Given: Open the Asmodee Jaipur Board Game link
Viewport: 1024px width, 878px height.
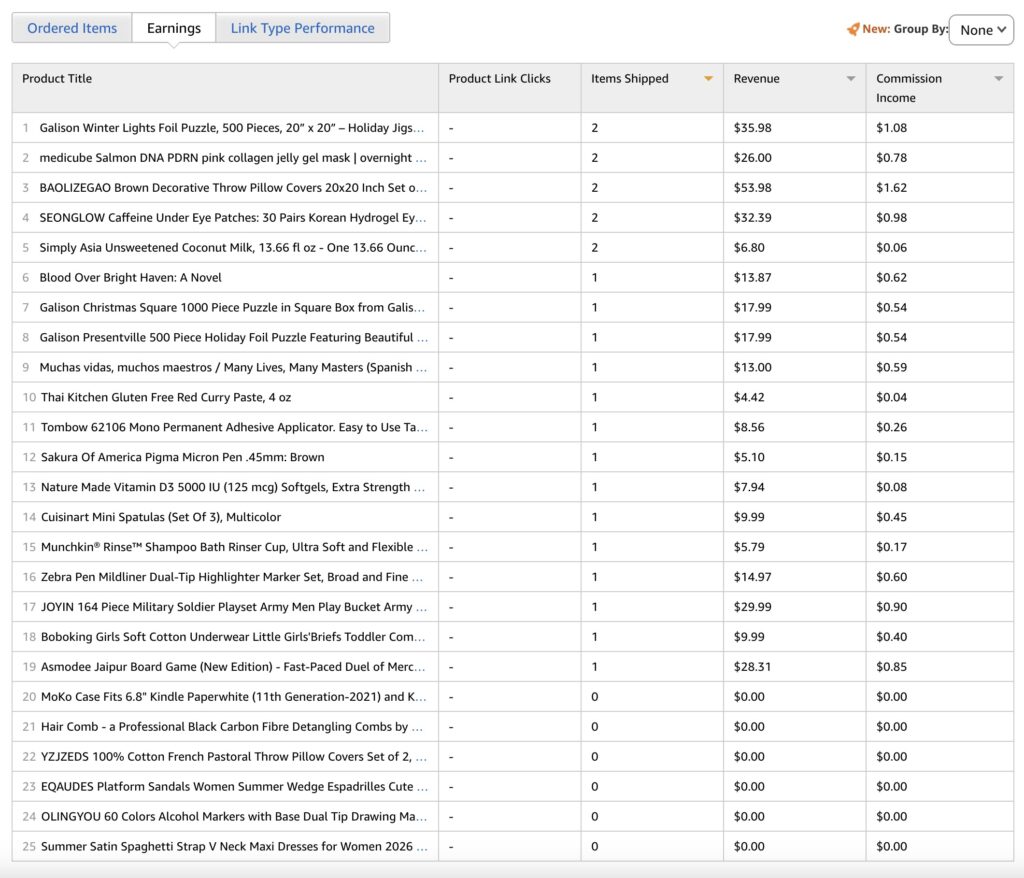Looking at the screenshot, I should pos(234,667).
